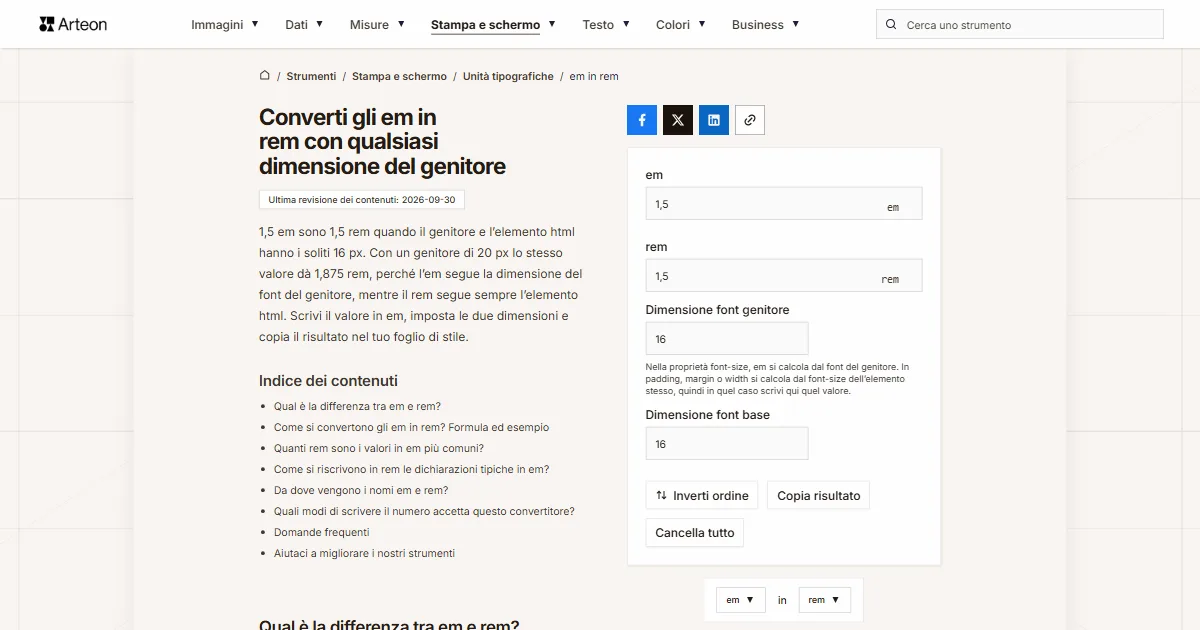Jump to 'Aiutaci a migliorare i nostri strumenti'
1200x630 pixels.
[364, 553]
